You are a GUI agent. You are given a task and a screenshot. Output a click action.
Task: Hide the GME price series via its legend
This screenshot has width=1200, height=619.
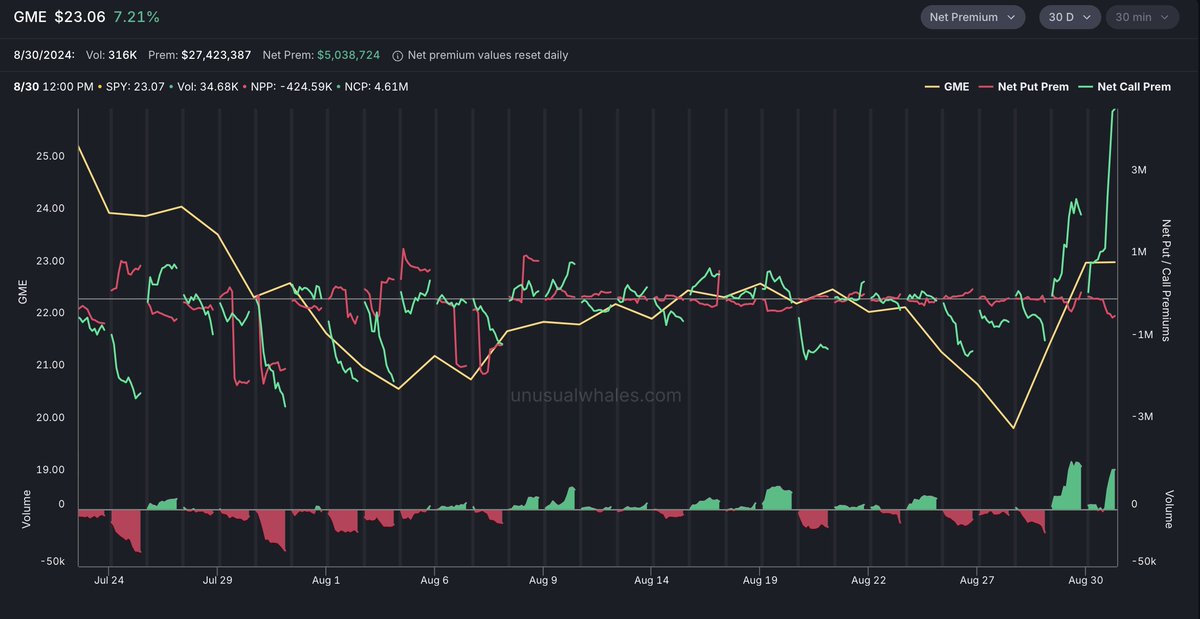tap(949, 86)
